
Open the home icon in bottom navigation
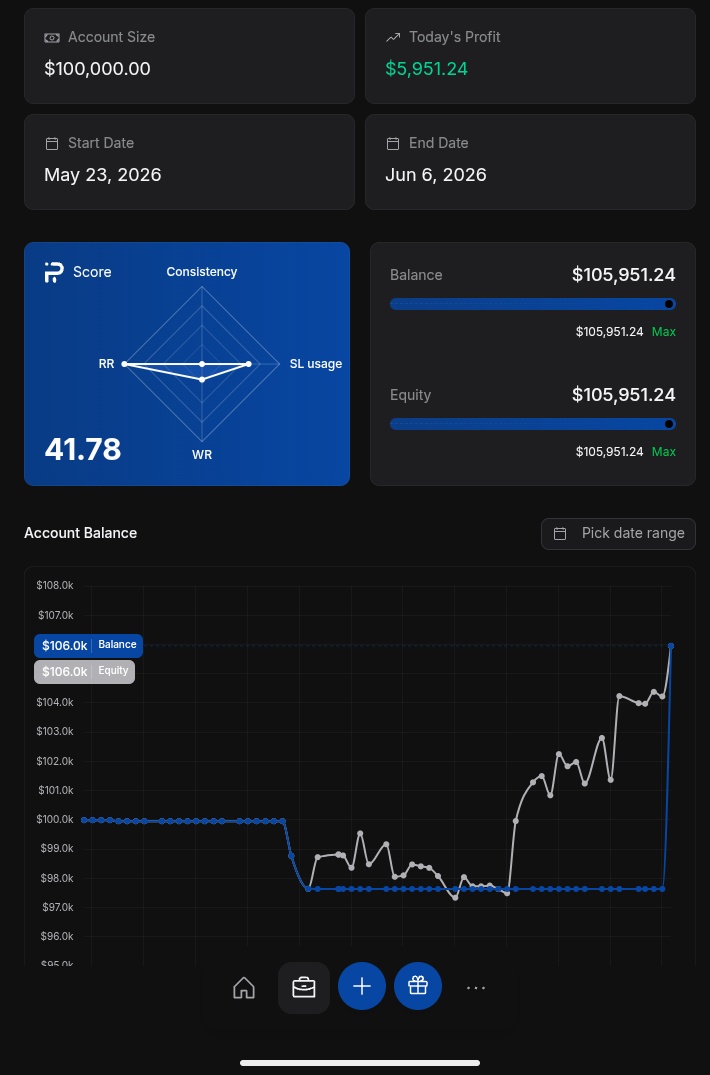click(244, 988)
